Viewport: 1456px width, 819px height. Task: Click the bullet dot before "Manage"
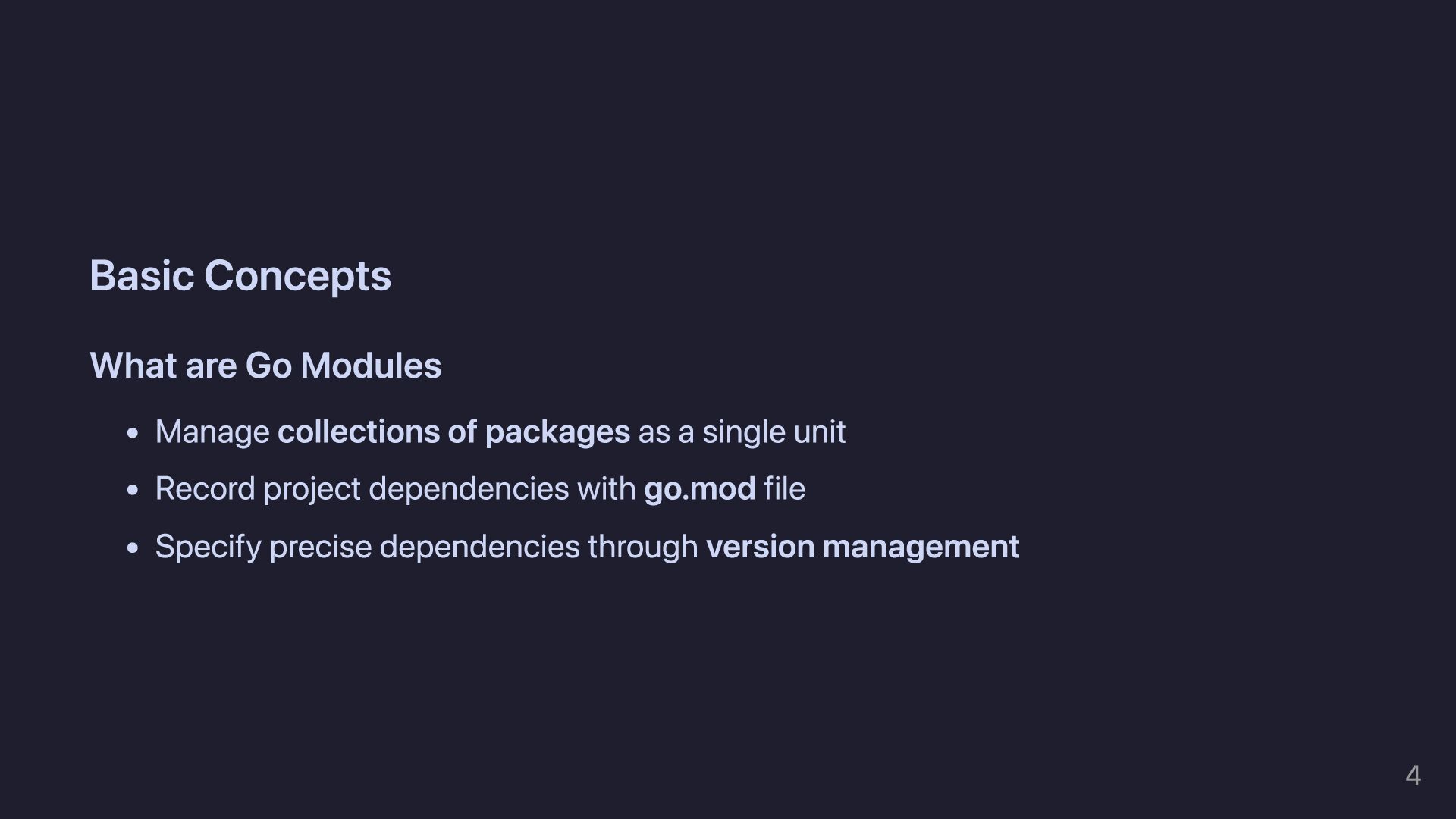tap(133, 433)
